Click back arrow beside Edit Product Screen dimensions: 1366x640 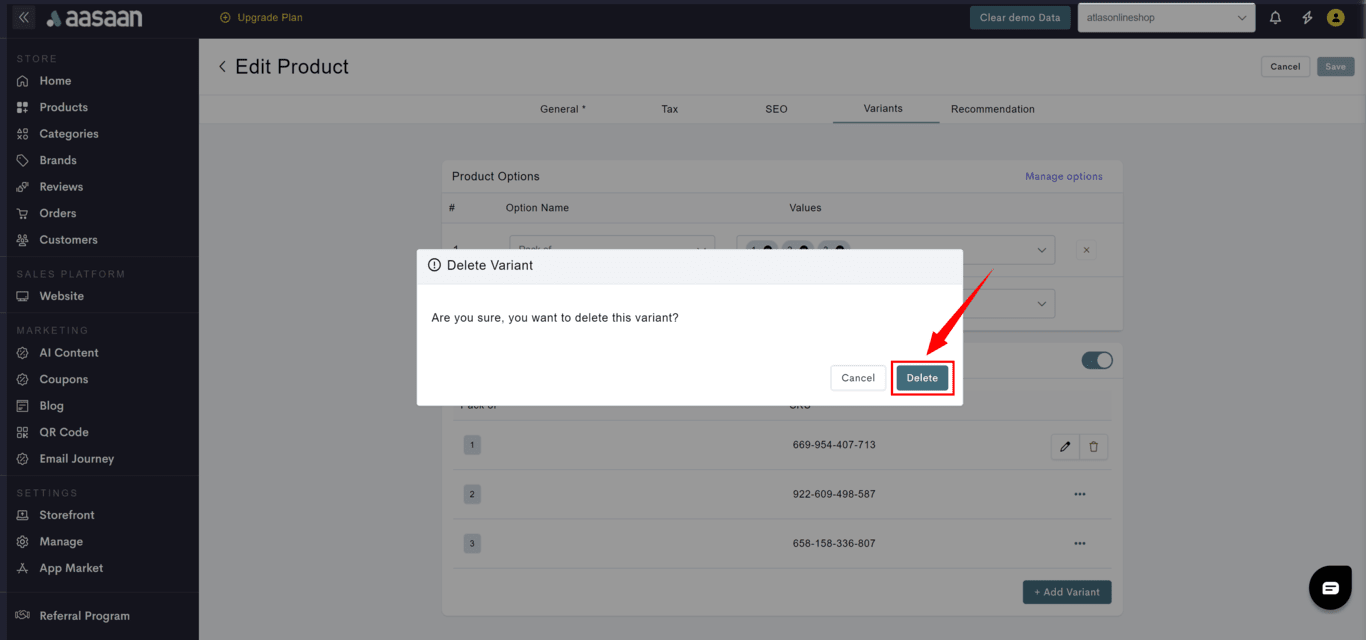[222, 67]
